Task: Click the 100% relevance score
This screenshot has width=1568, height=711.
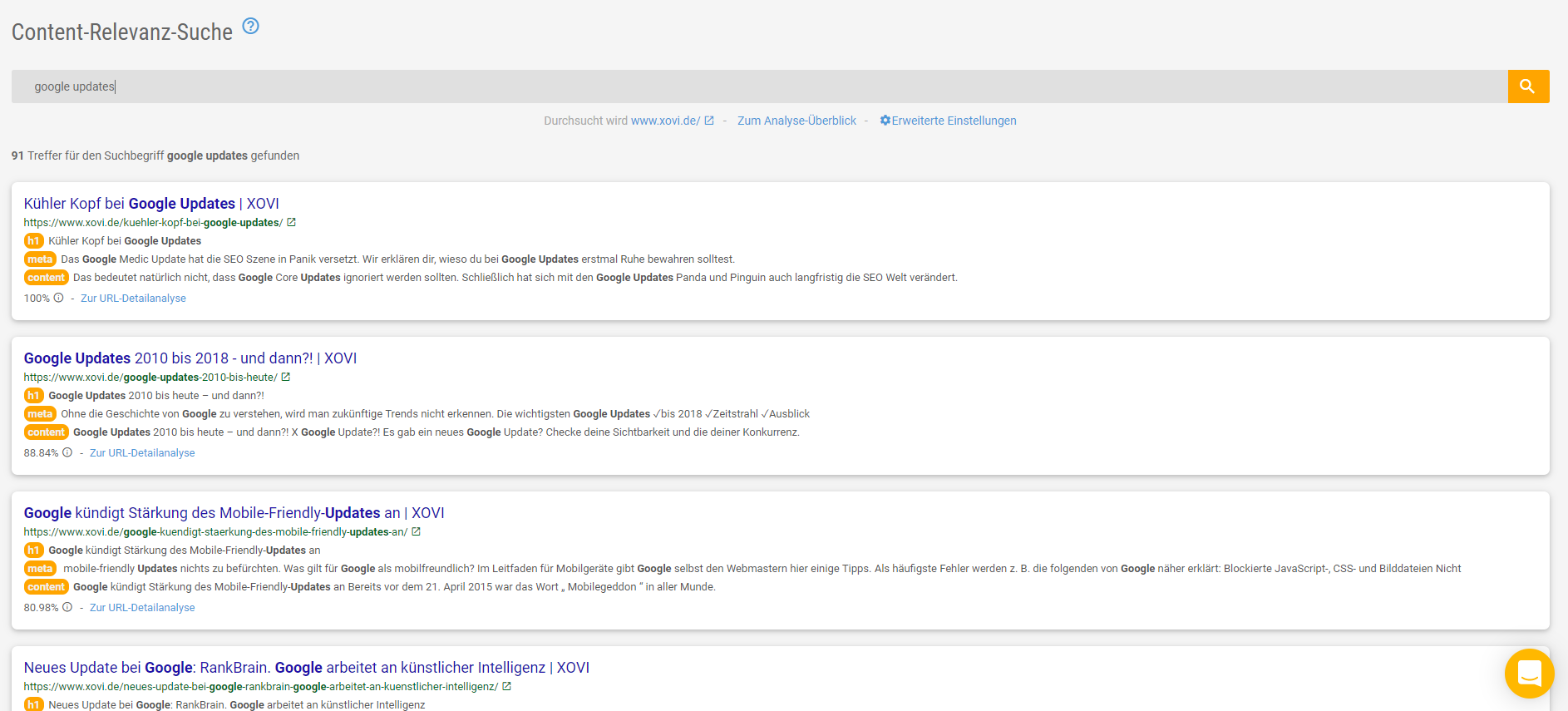Action: pos(37,299)
